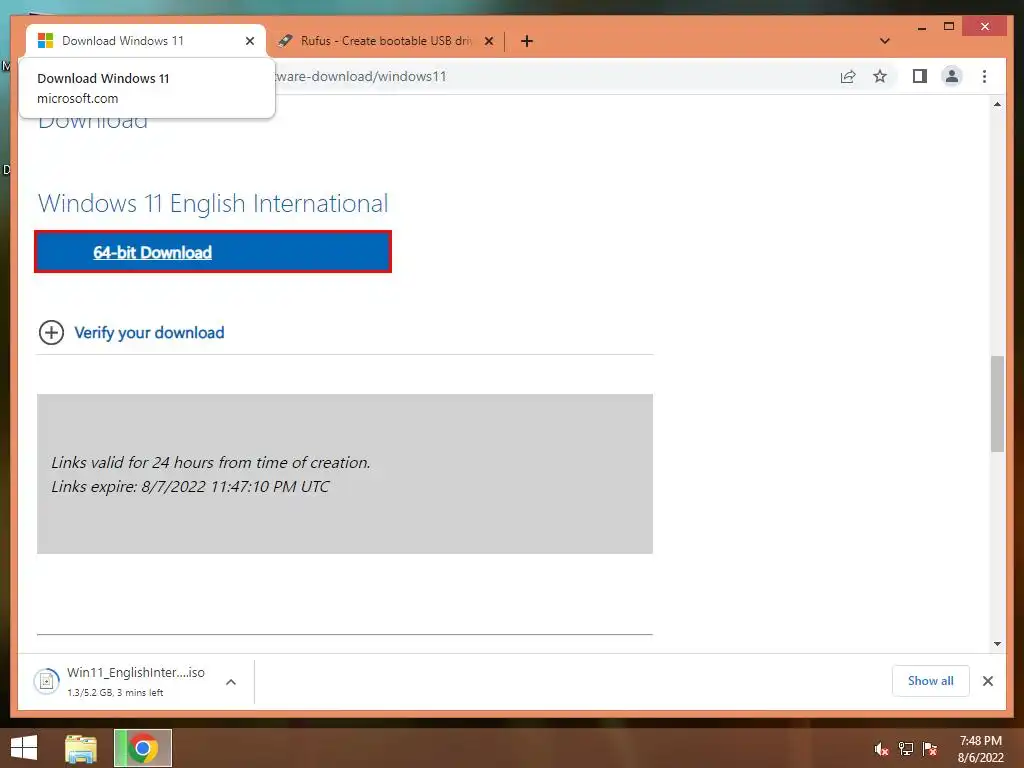This screenshot has width=1024, height=768.
Task: Click the taskbar clock showing 7:48 PM
Action: 980,749
